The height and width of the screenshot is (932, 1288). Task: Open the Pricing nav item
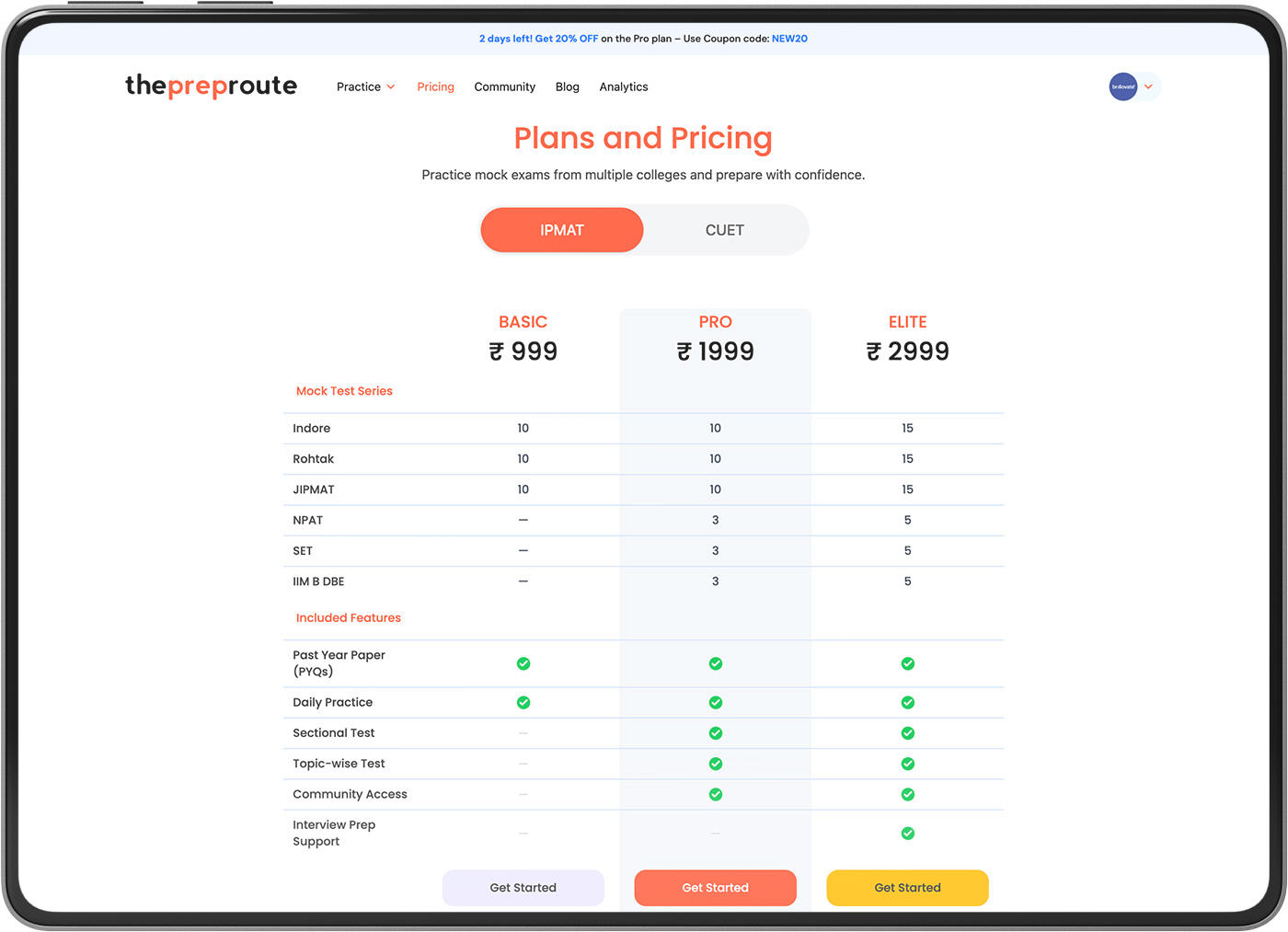pyautogui.click(x=435, y=86)
